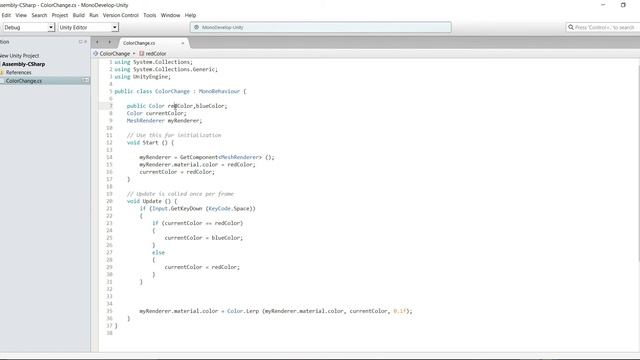Select the New Unity Project solution node
Viewport: 640px width, 360px height.
pos(19,56)
